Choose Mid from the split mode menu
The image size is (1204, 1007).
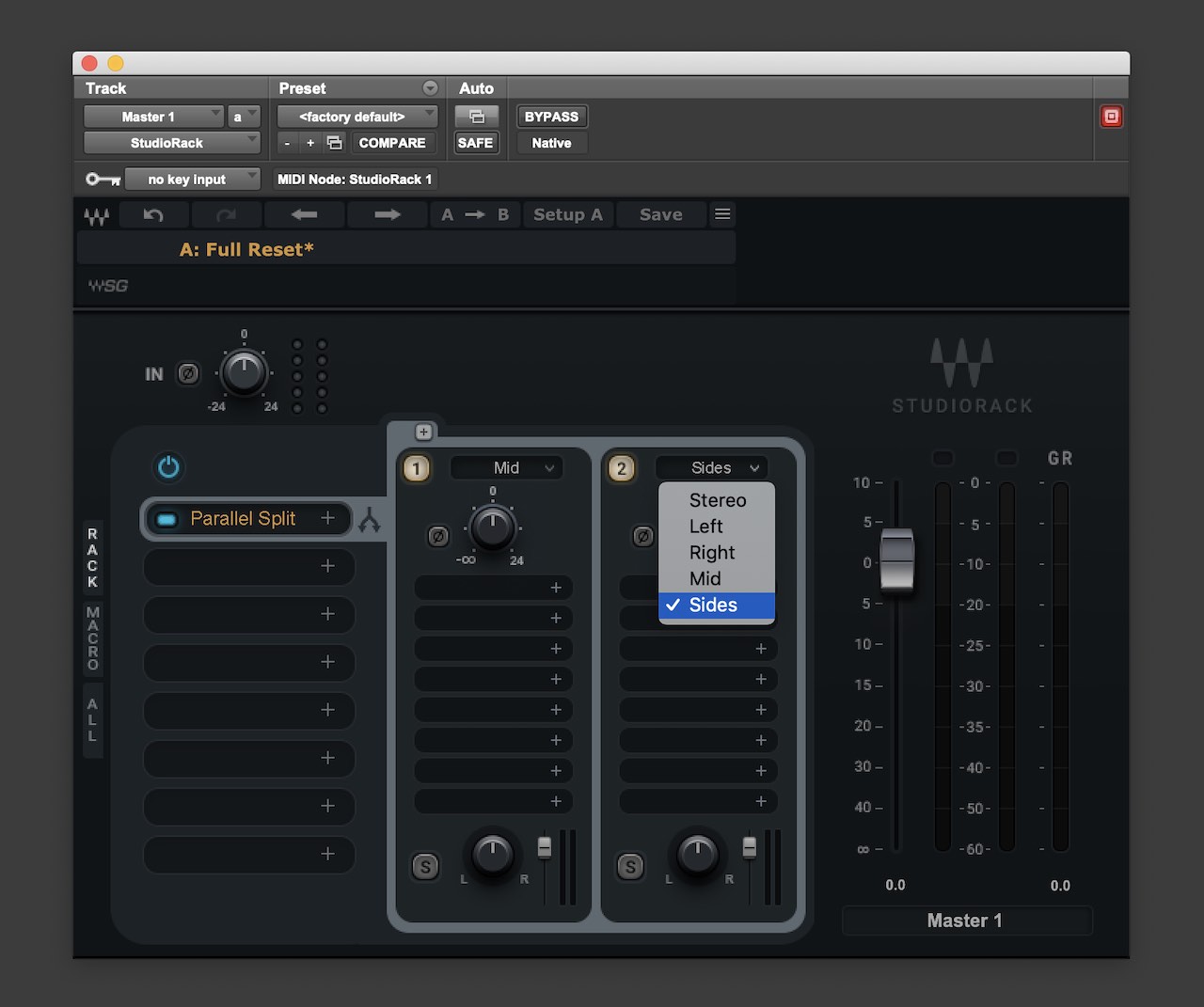click(717, 579)
